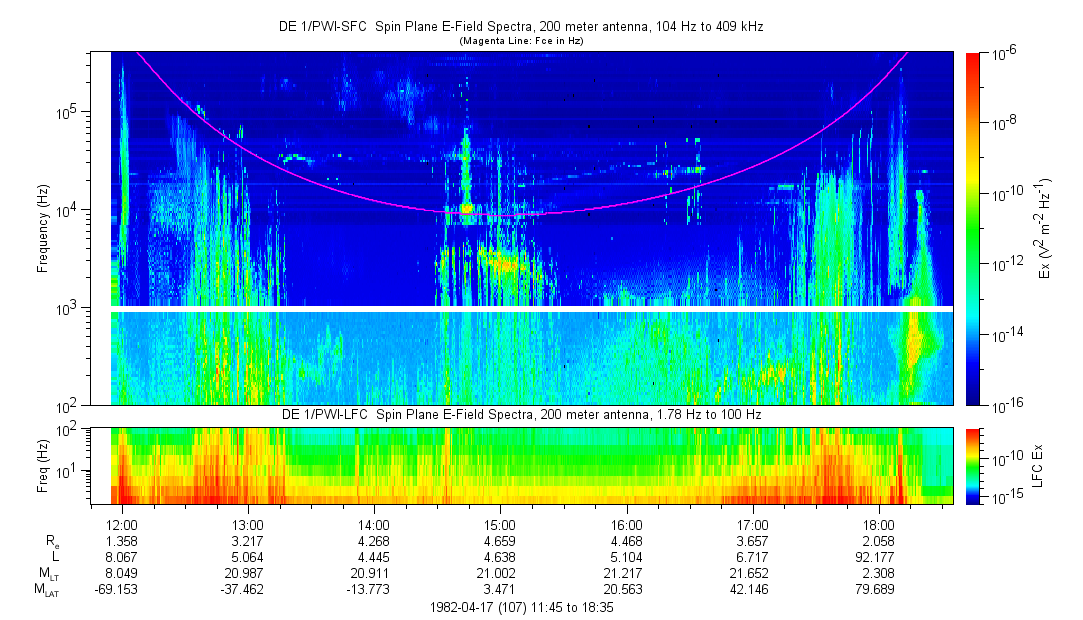This screenshot has width=1083, height=620.
Task: Click the DE 1/PWI-SFC plot title
Action: click(x=520, y=27)
